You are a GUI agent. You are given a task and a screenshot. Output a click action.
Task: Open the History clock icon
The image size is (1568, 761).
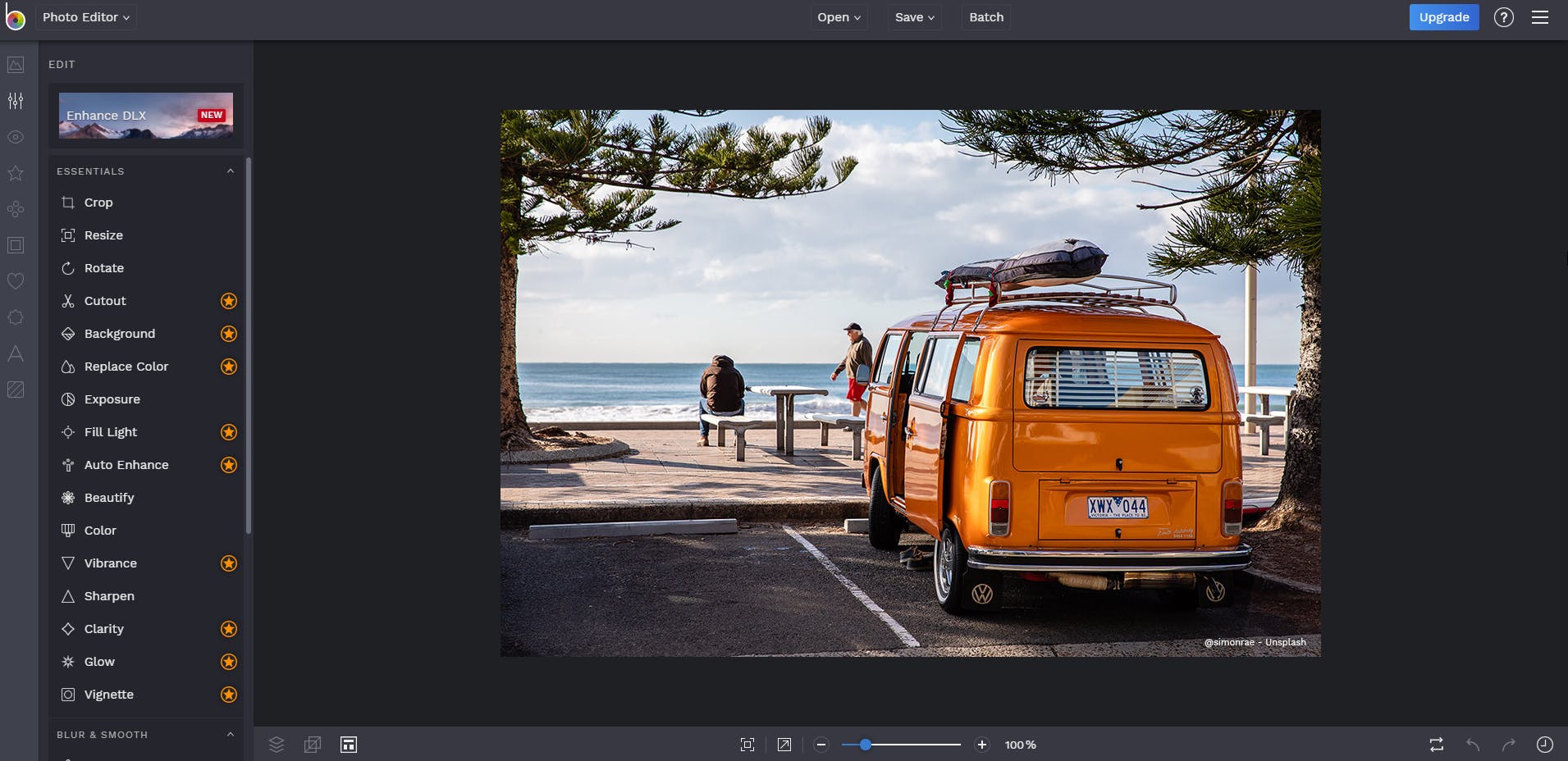tap(1544, 745)
